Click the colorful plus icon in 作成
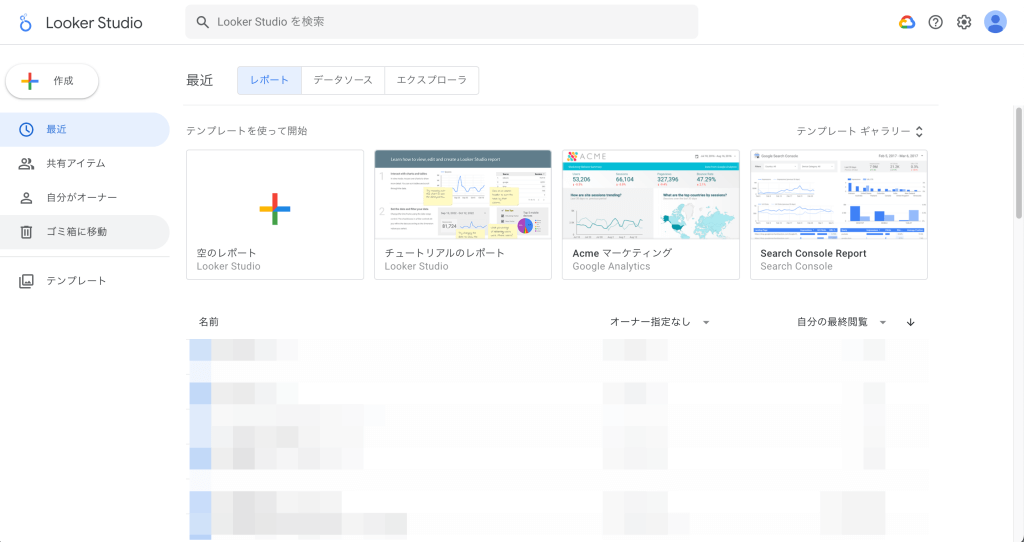1024x542 pixels. pos(30,81)
